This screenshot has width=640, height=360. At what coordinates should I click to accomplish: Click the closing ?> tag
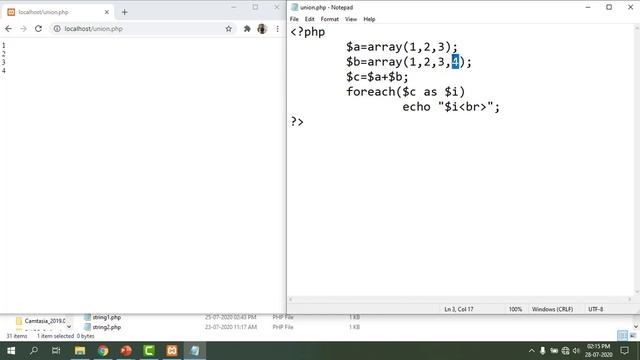point(297,122)
